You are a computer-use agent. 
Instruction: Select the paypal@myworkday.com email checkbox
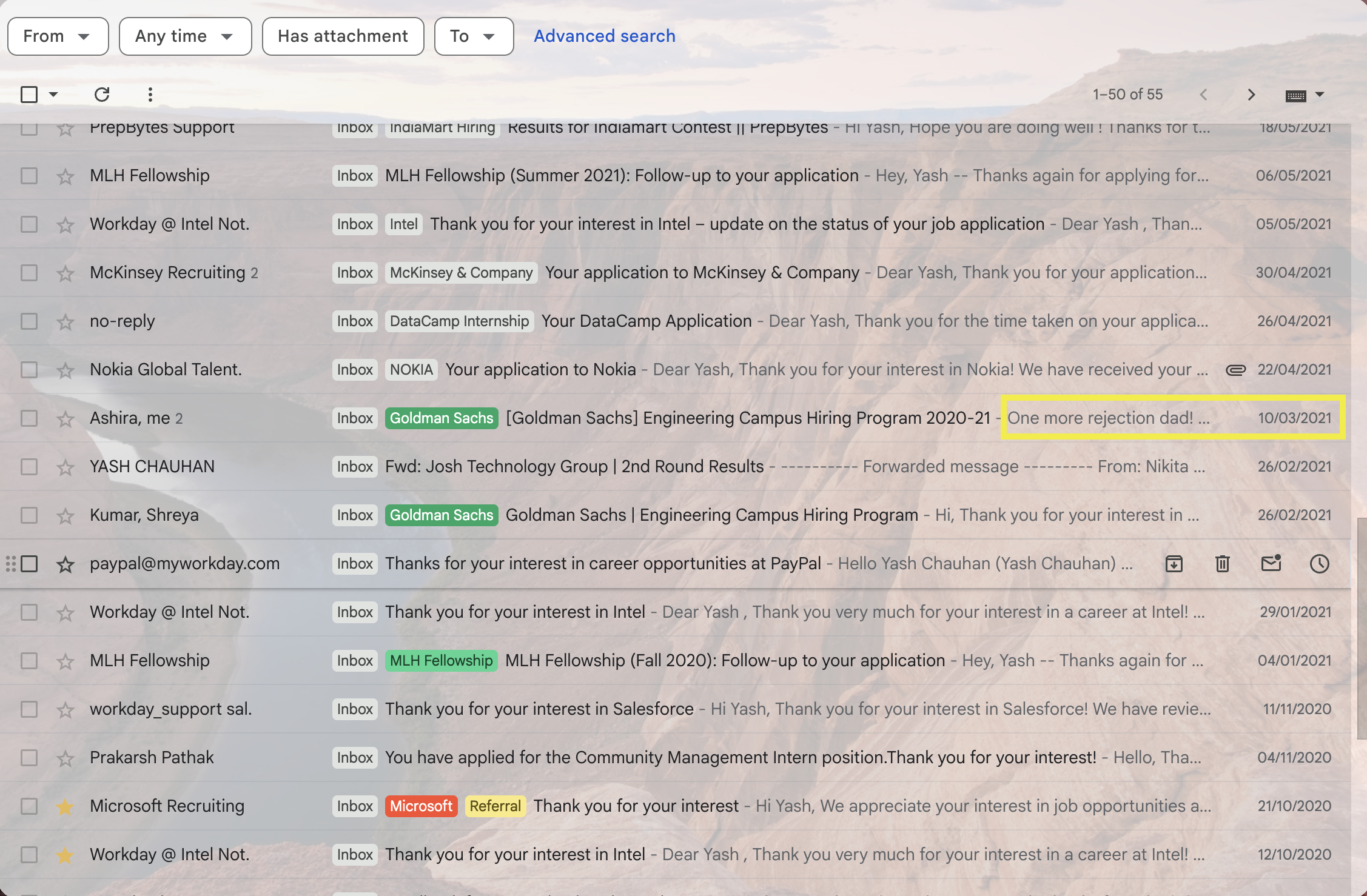tap(29, 564)
